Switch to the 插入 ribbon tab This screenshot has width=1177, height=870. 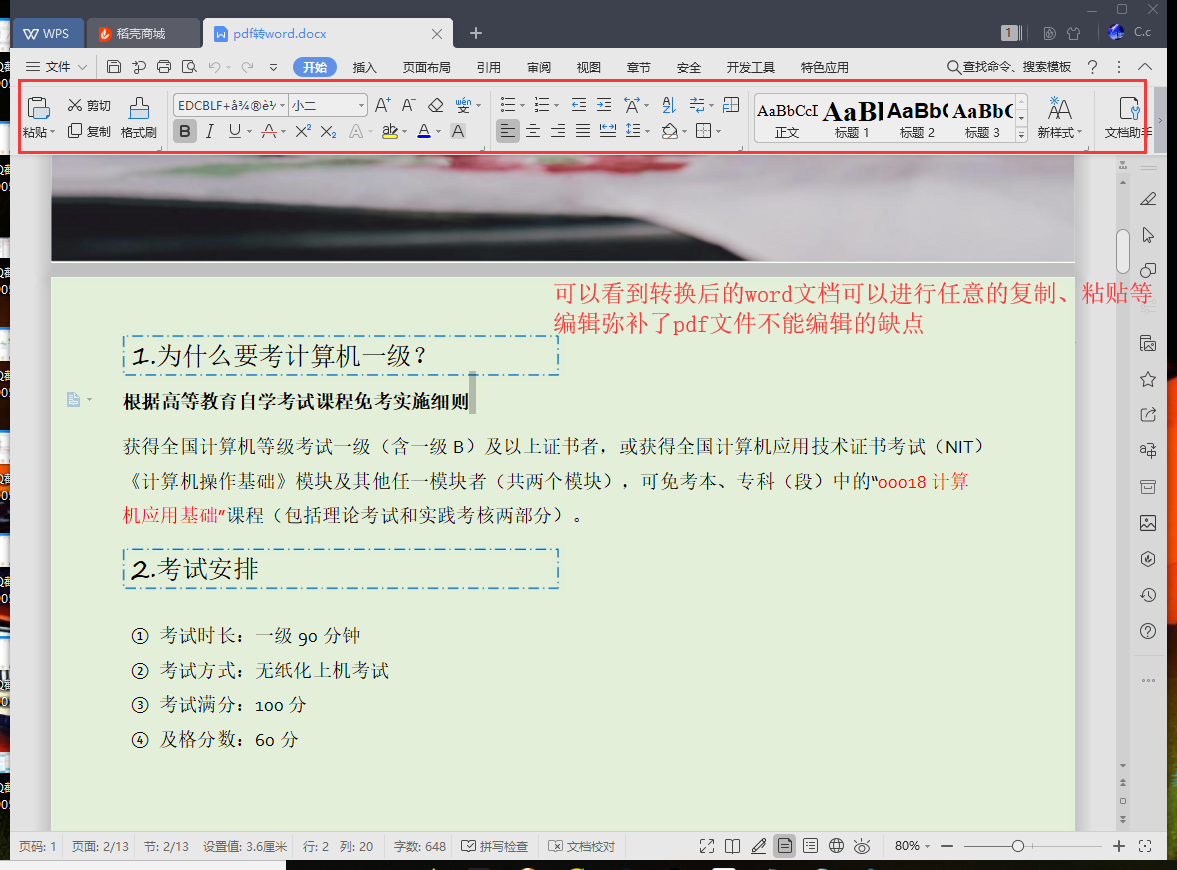click(x=365, y=67)
